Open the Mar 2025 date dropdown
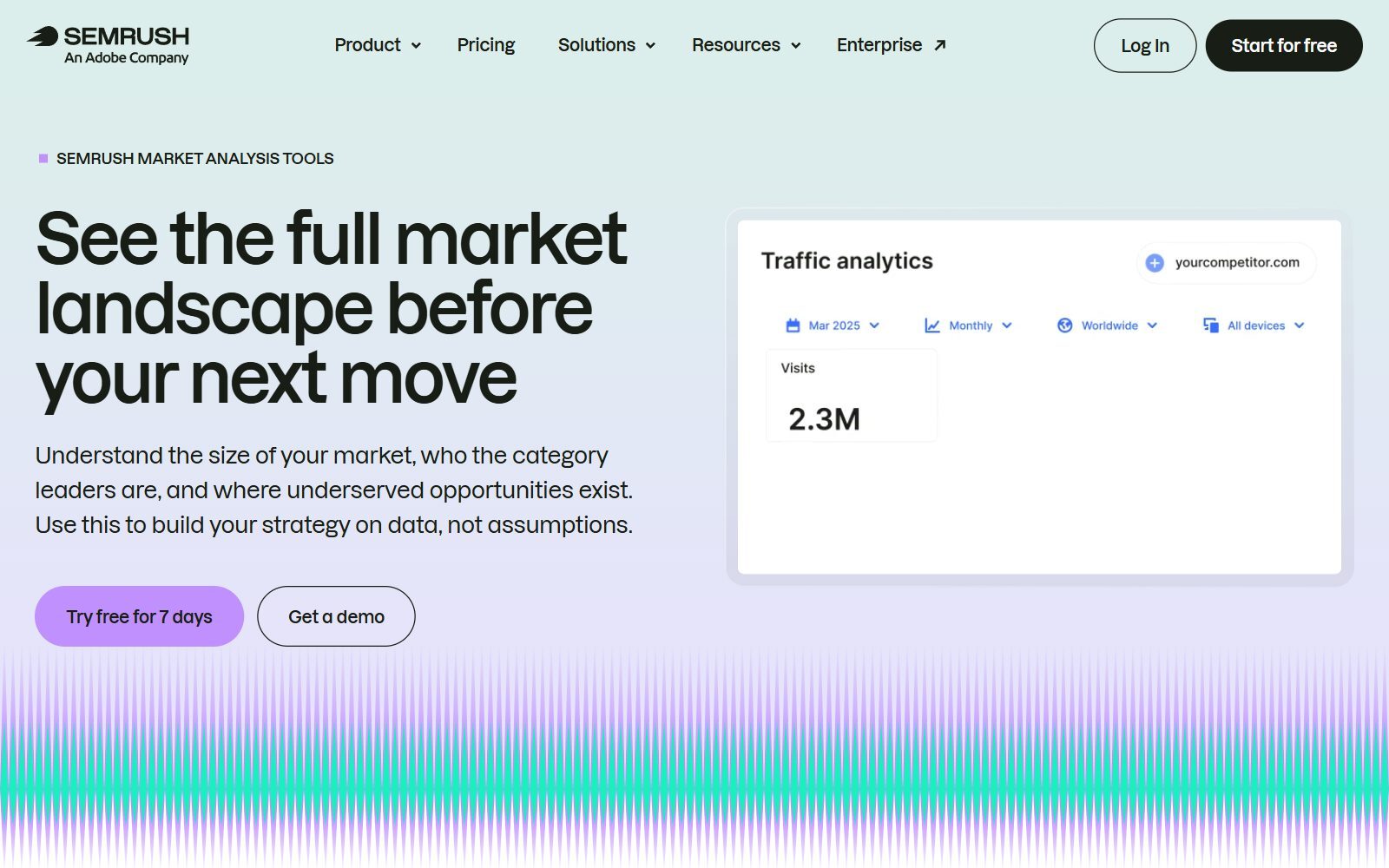 [x=833, y=325]
